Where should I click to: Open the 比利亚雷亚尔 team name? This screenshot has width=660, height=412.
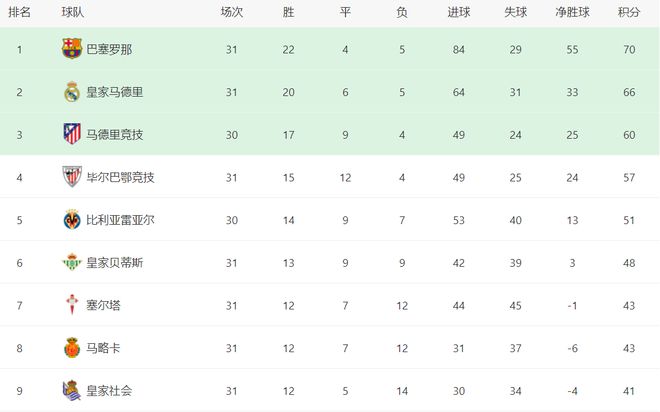click(120, 220)
